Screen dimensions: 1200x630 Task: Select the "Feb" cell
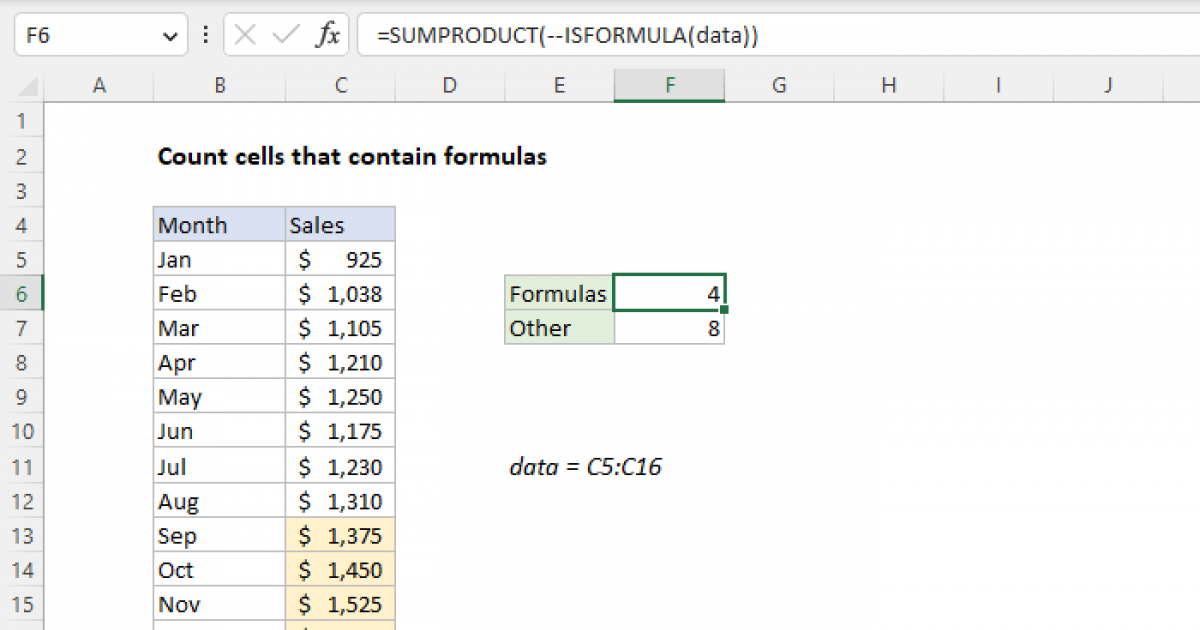pyautogui.click(x=219, y=294)
